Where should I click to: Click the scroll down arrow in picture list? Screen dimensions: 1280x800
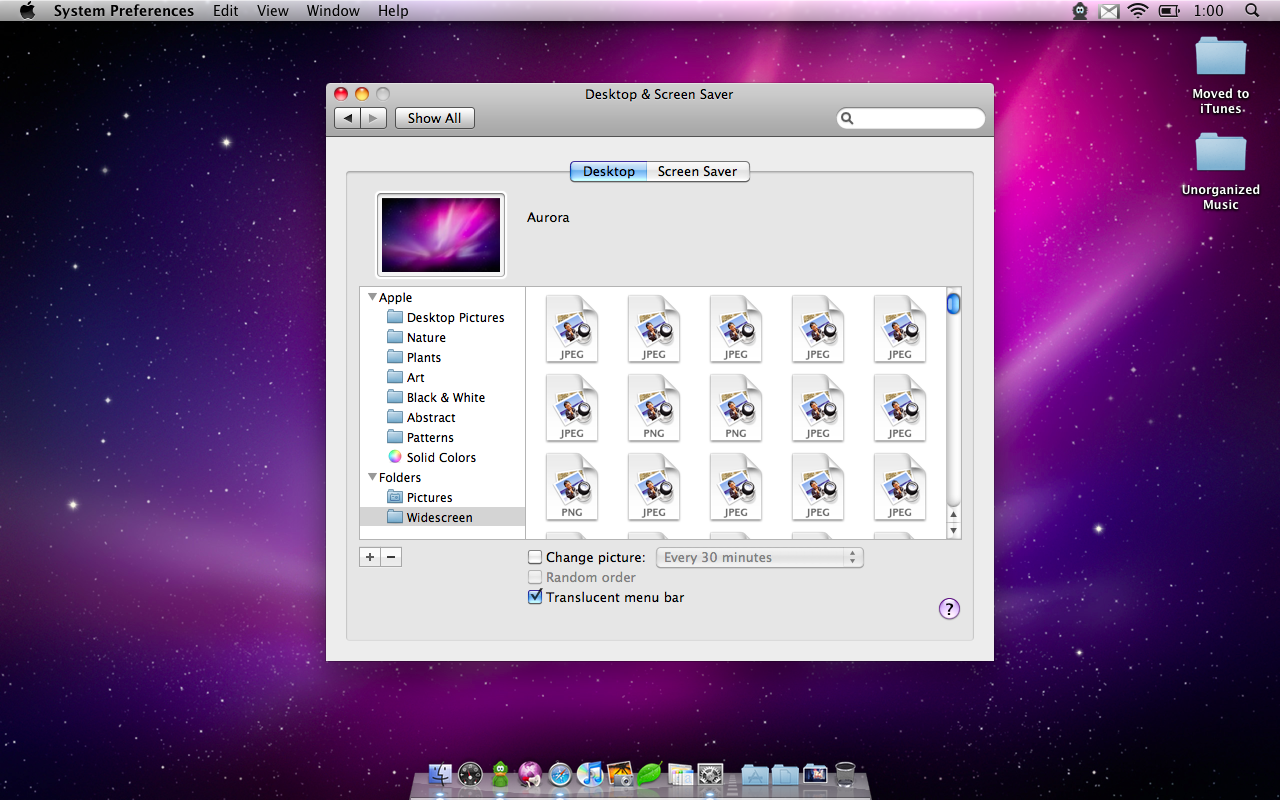tap(953, 531)
